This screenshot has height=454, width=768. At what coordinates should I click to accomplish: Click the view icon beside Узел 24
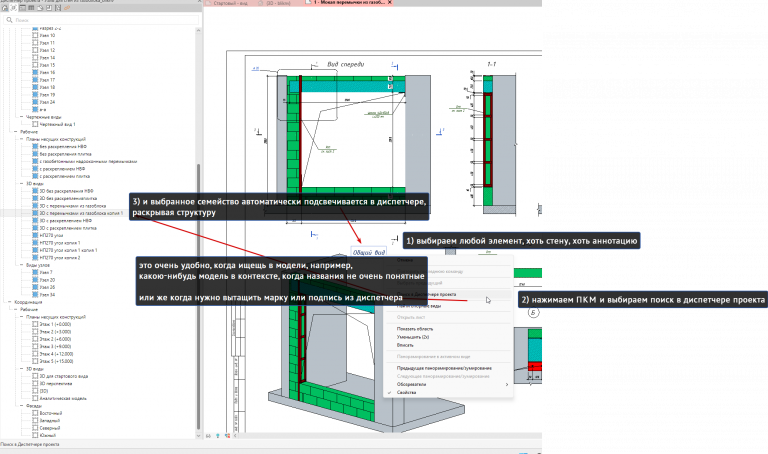[x=35, y=102]
